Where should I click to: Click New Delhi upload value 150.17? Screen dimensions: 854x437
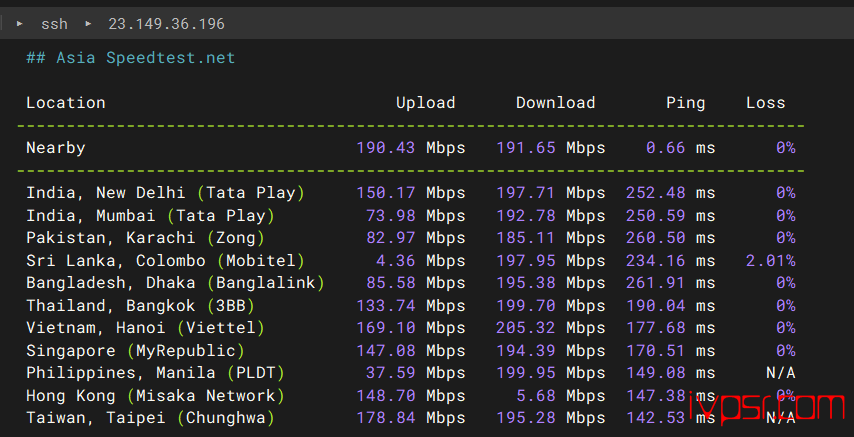[386, 193]
